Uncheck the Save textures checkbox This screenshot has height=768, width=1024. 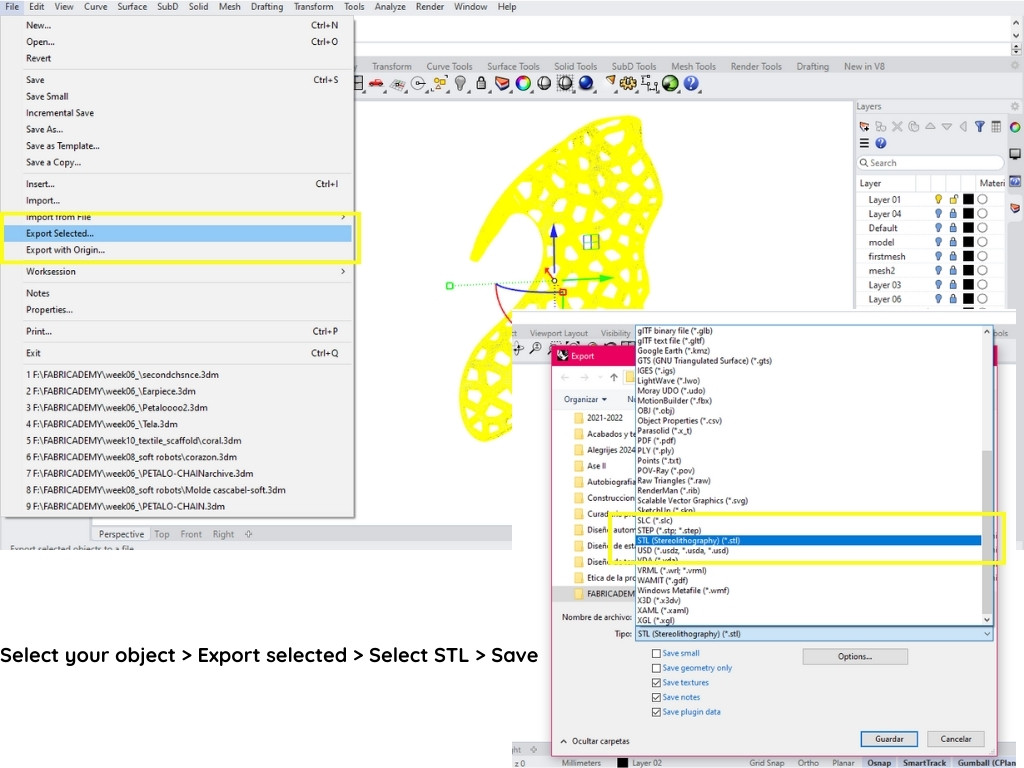[656, 682]
